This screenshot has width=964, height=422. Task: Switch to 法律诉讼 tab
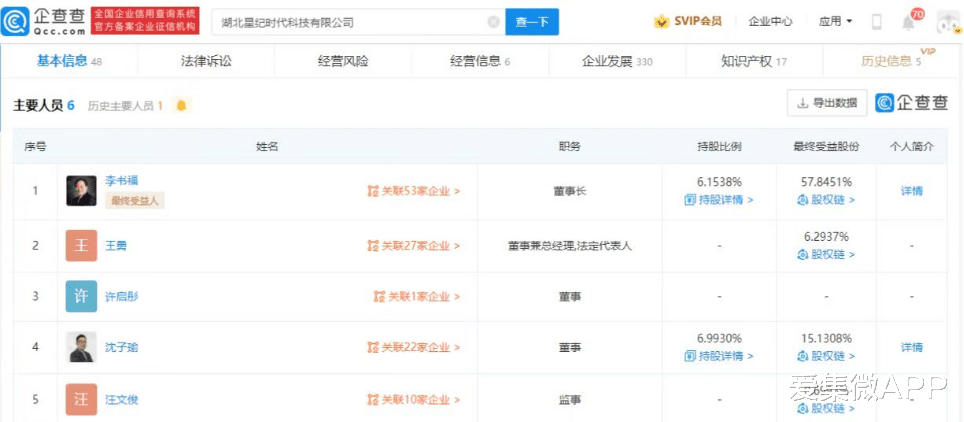pyautogui.click(x=206, y=61)
